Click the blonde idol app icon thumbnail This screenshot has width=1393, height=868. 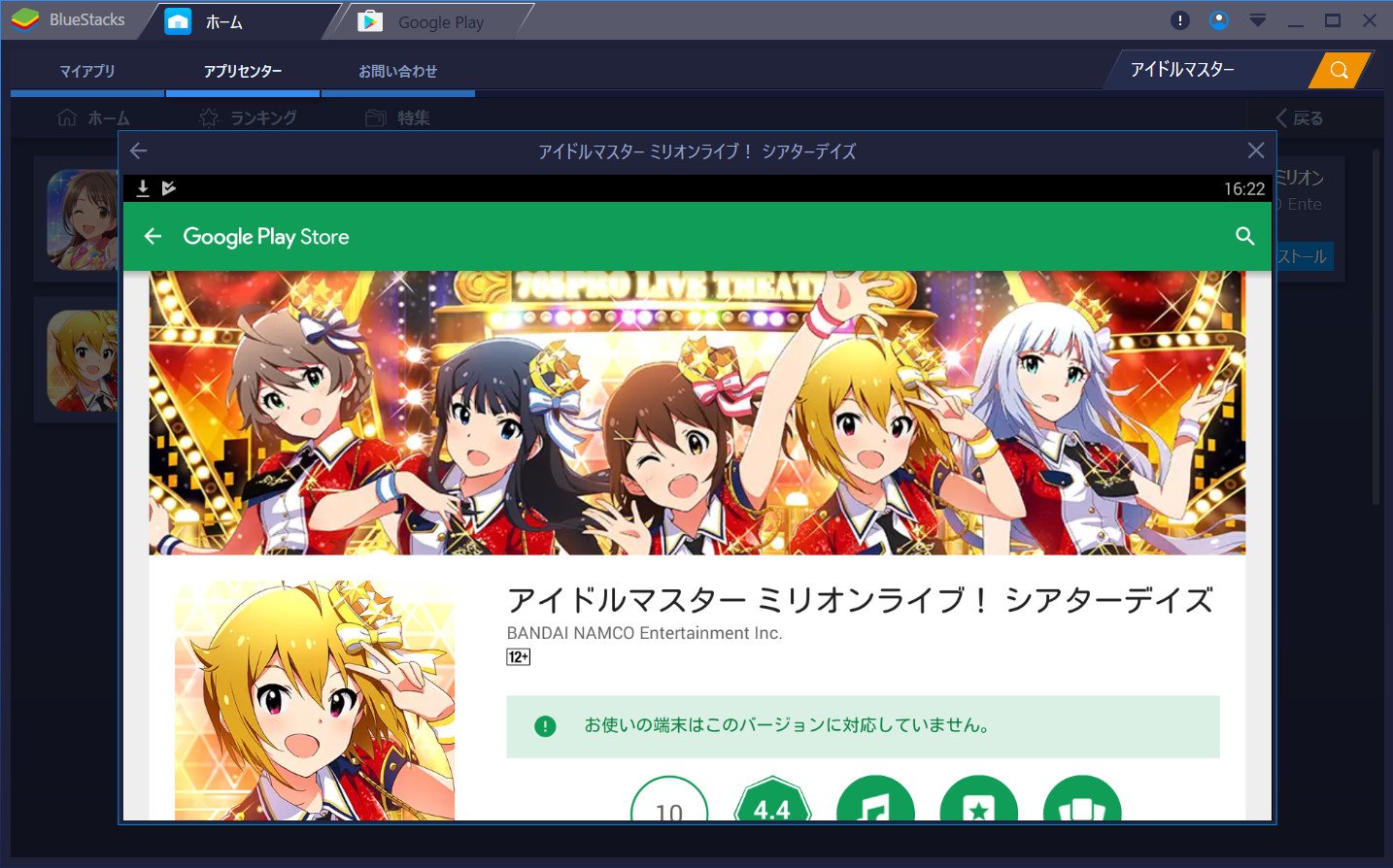pyautogui.click(x=315, y=700)
